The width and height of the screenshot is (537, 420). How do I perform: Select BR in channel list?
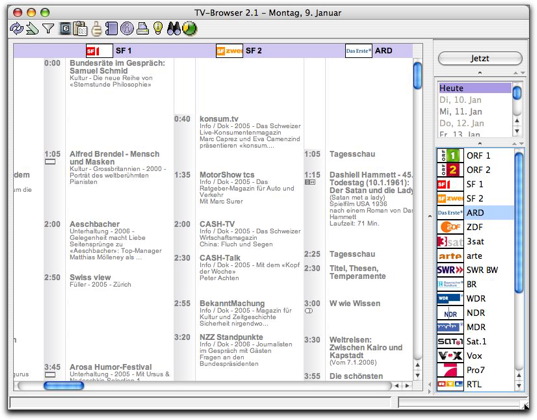pos(475,284)
